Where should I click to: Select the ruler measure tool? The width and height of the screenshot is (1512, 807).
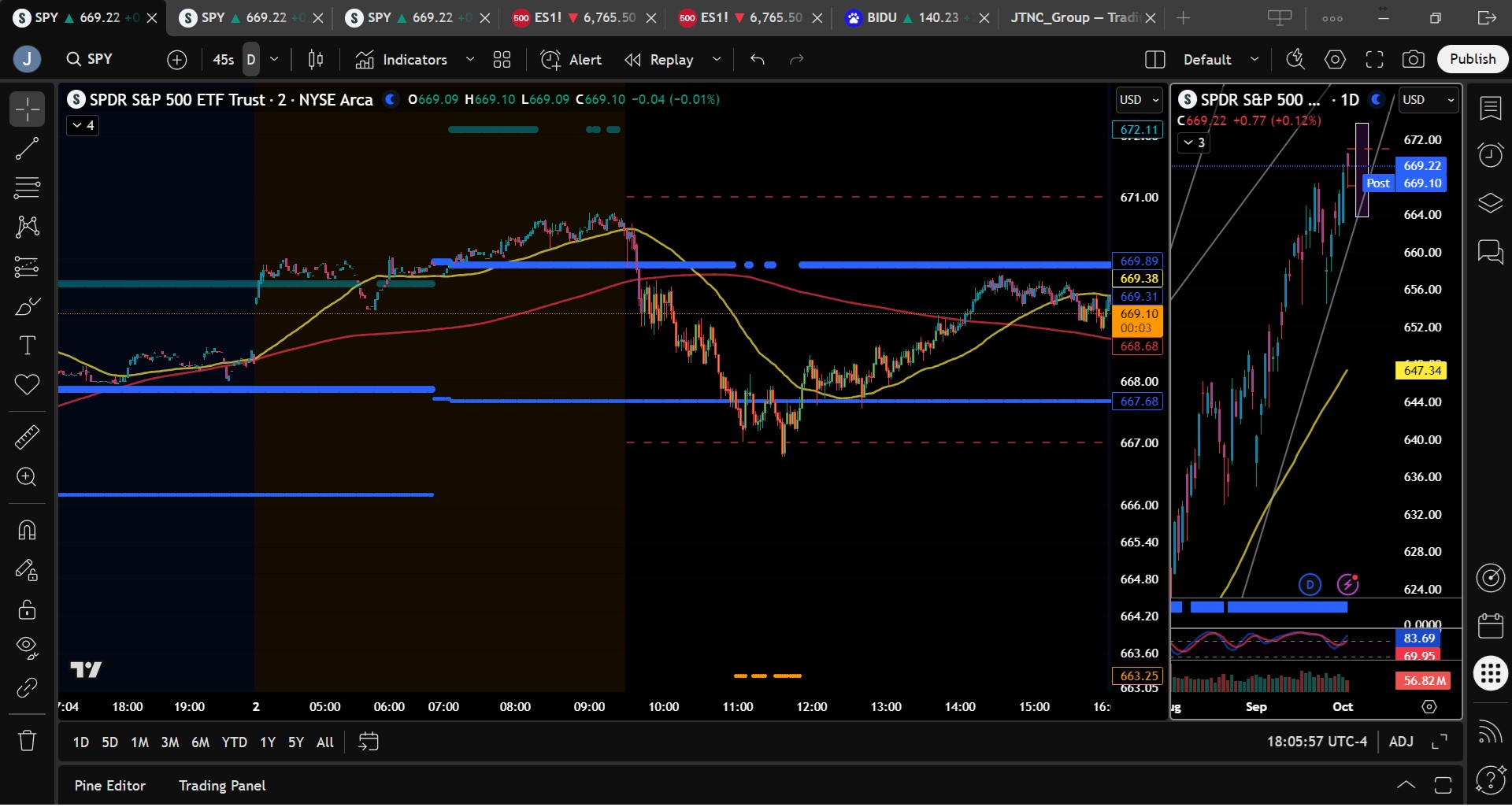click(27, 437)
